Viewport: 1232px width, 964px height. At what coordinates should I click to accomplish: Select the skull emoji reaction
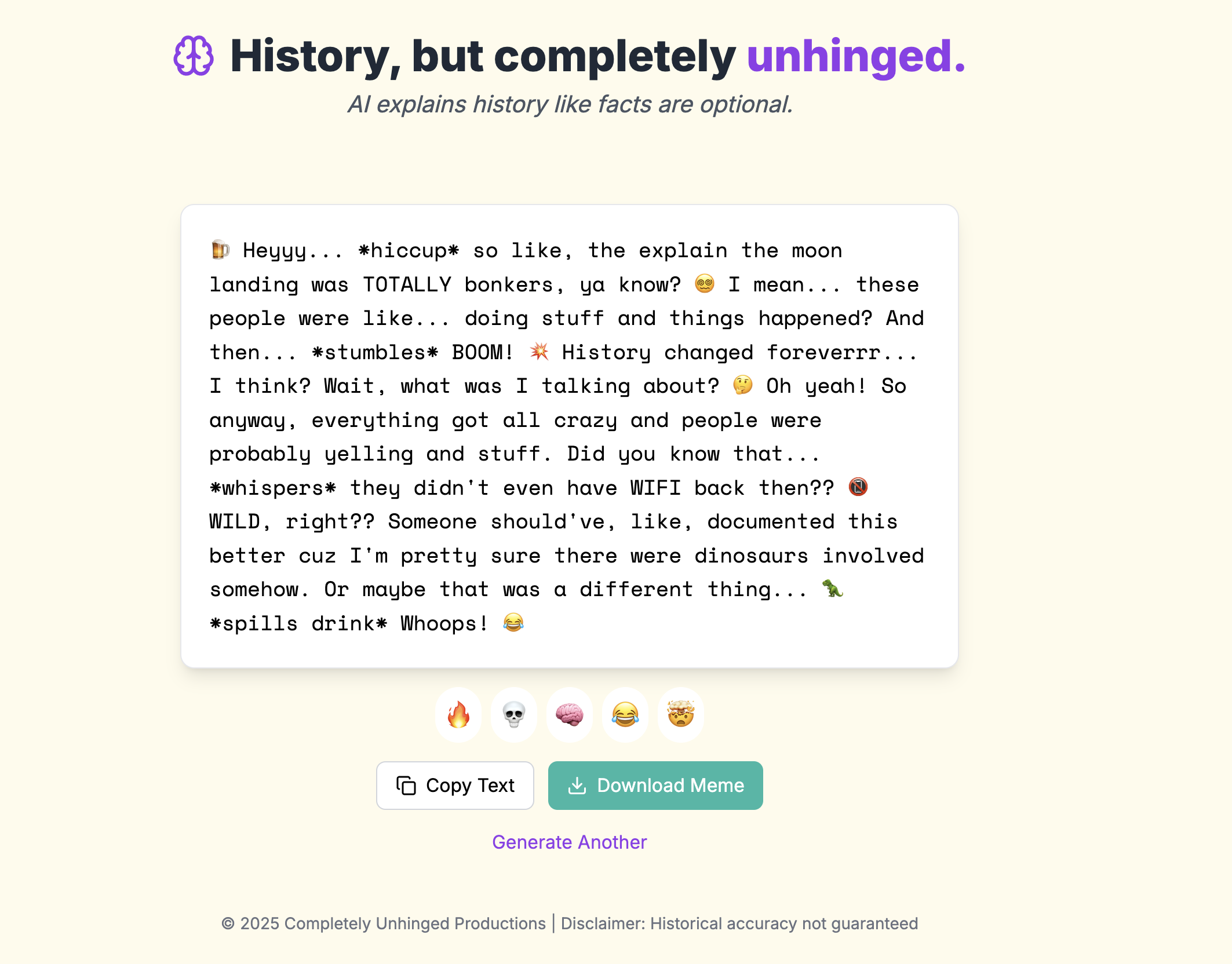pyautogui.click(x=514, y=715)
